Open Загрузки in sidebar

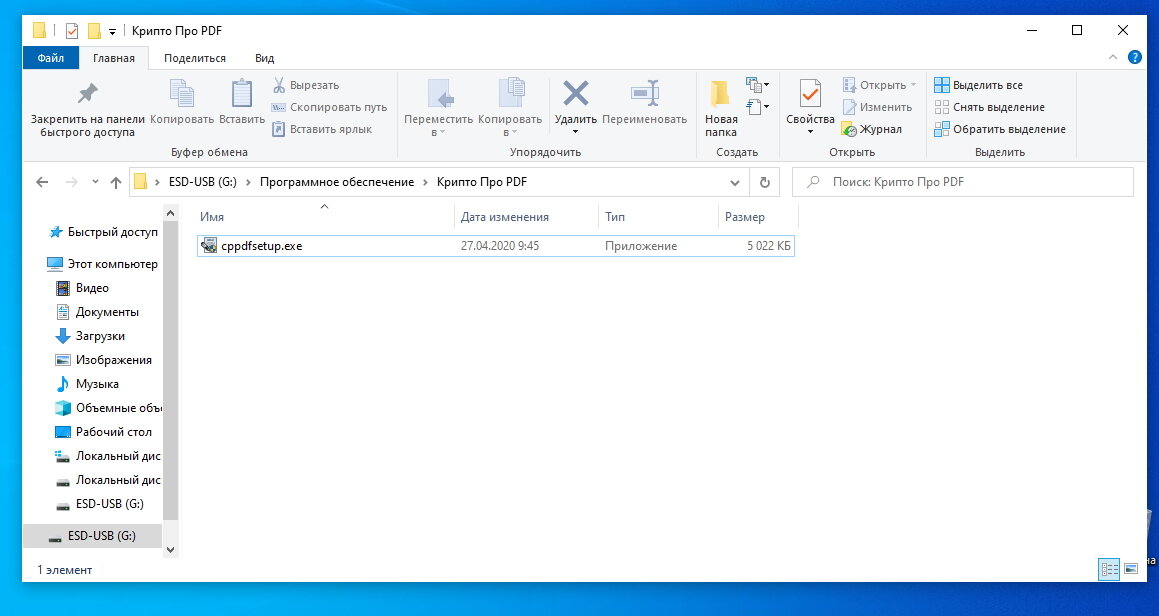[91, 336]
